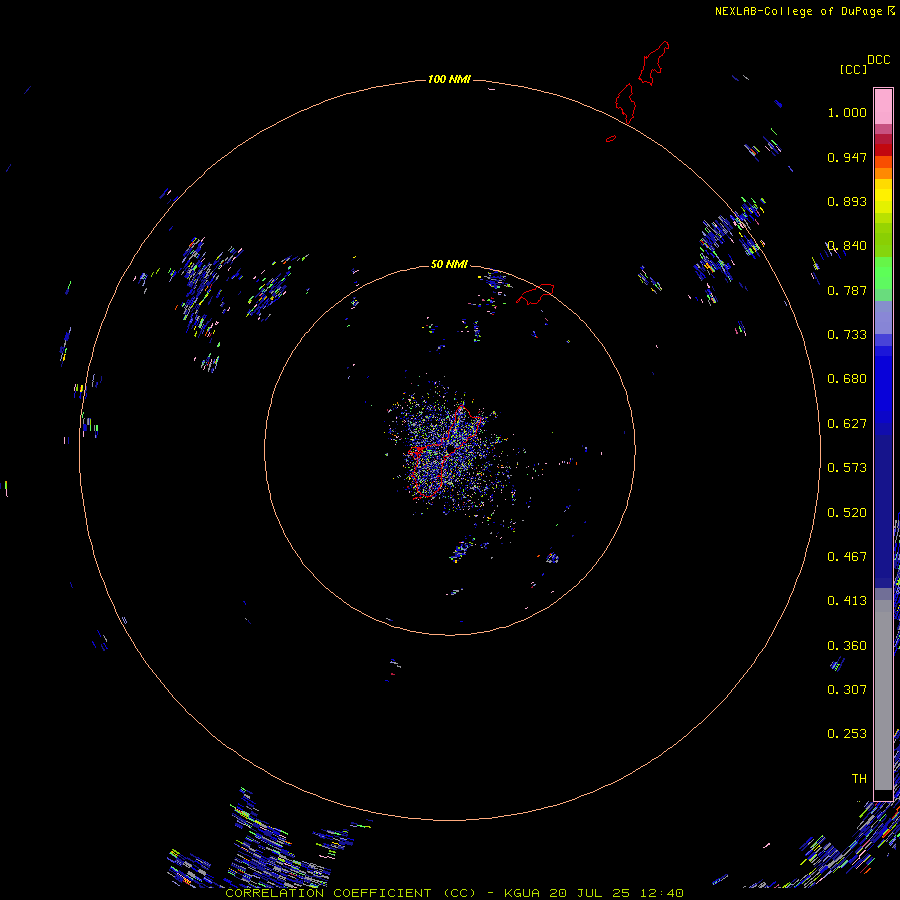Click the 0.680 value on the color scale
This screenshot has width=900, height=900.
847,379
